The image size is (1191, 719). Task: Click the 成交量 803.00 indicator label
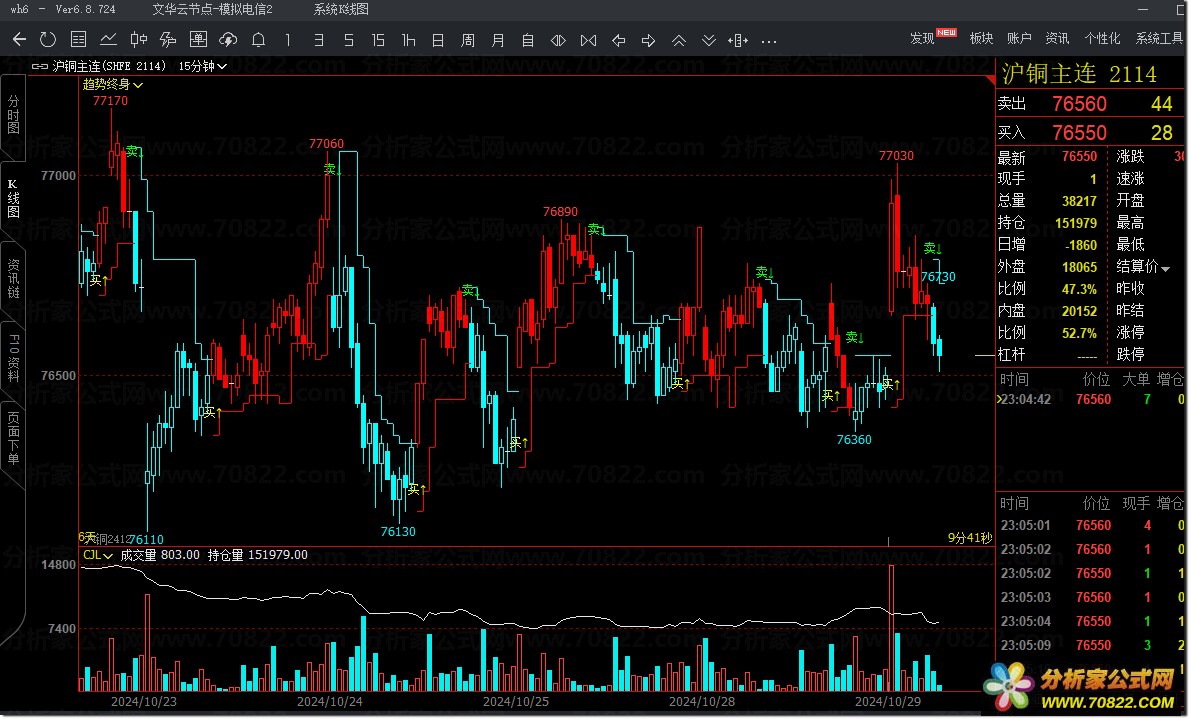160,555
